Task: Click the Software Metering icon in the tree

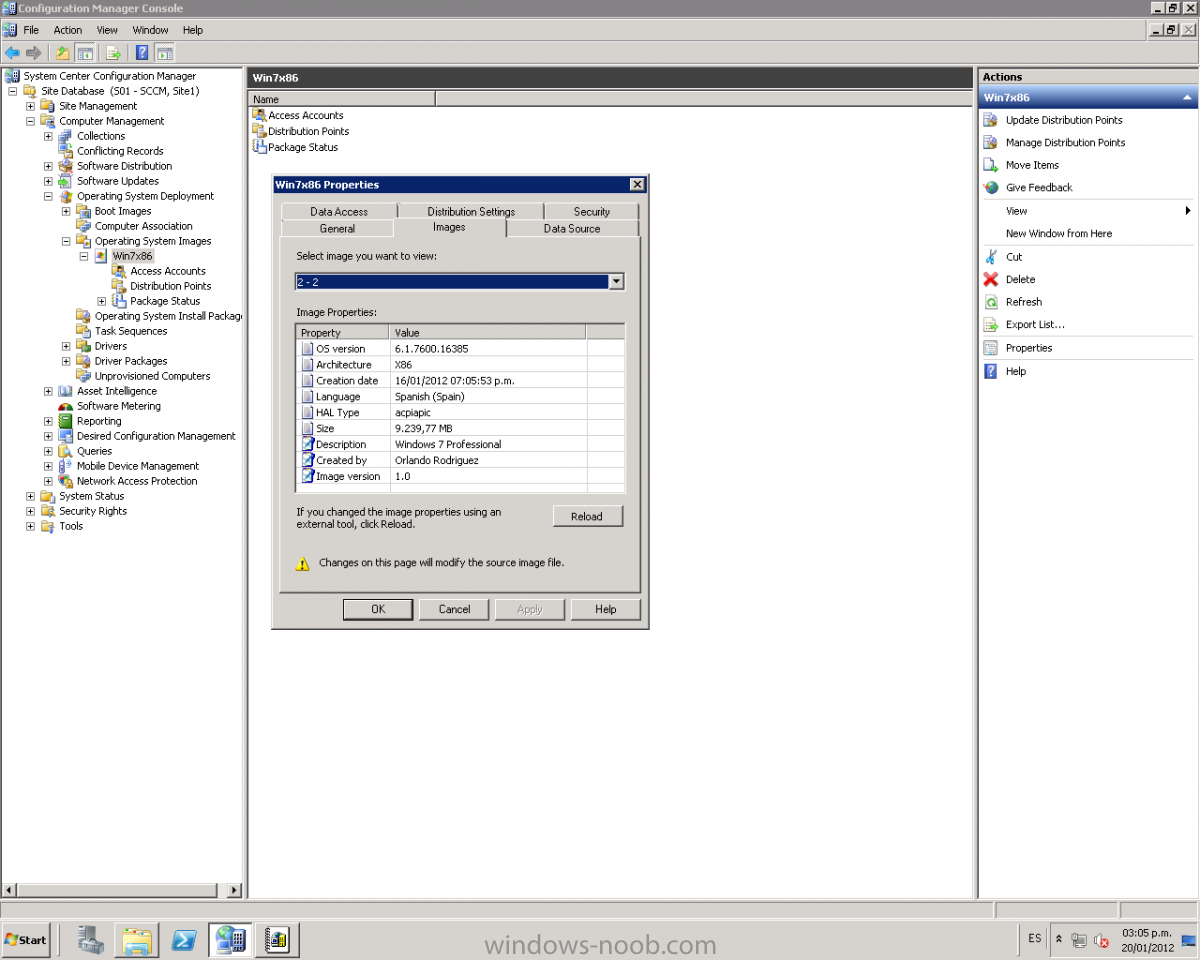Action: click(66, 406)
